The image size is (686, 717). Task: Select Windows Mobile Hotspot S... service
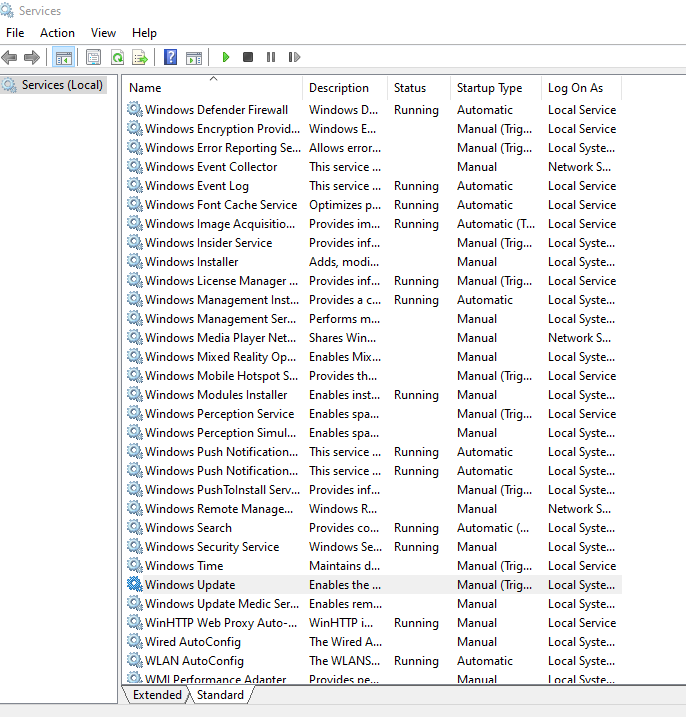pos(374,375)
